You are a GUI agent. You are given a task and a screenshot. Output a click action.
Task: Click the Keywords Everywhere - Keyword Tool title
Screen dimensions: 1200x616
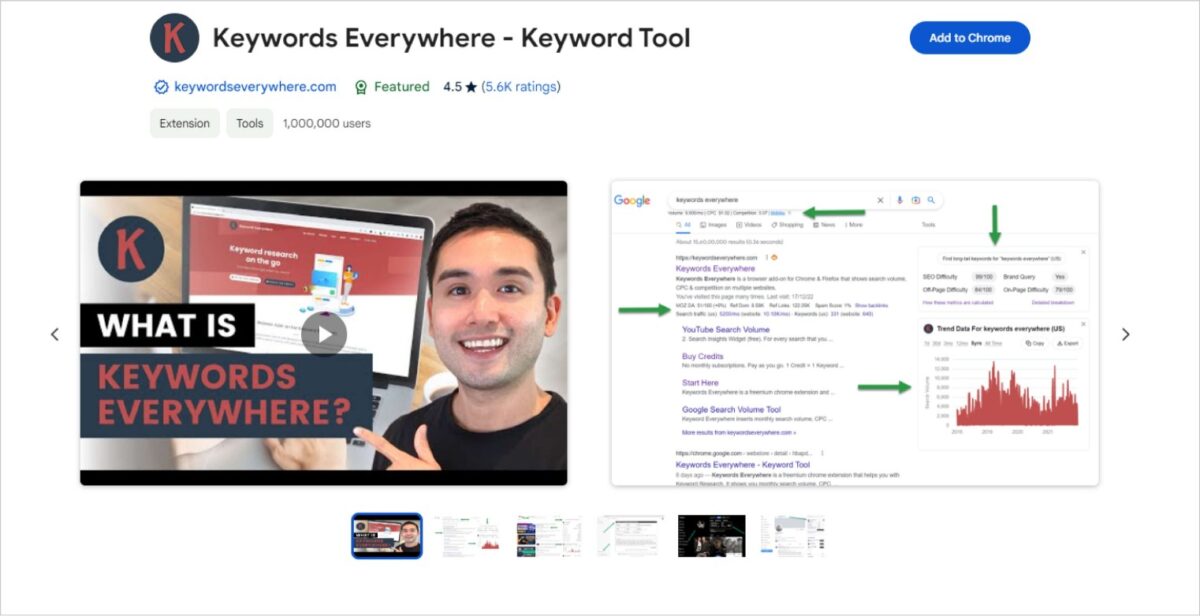pyautogui.click(x=452, y=38)
